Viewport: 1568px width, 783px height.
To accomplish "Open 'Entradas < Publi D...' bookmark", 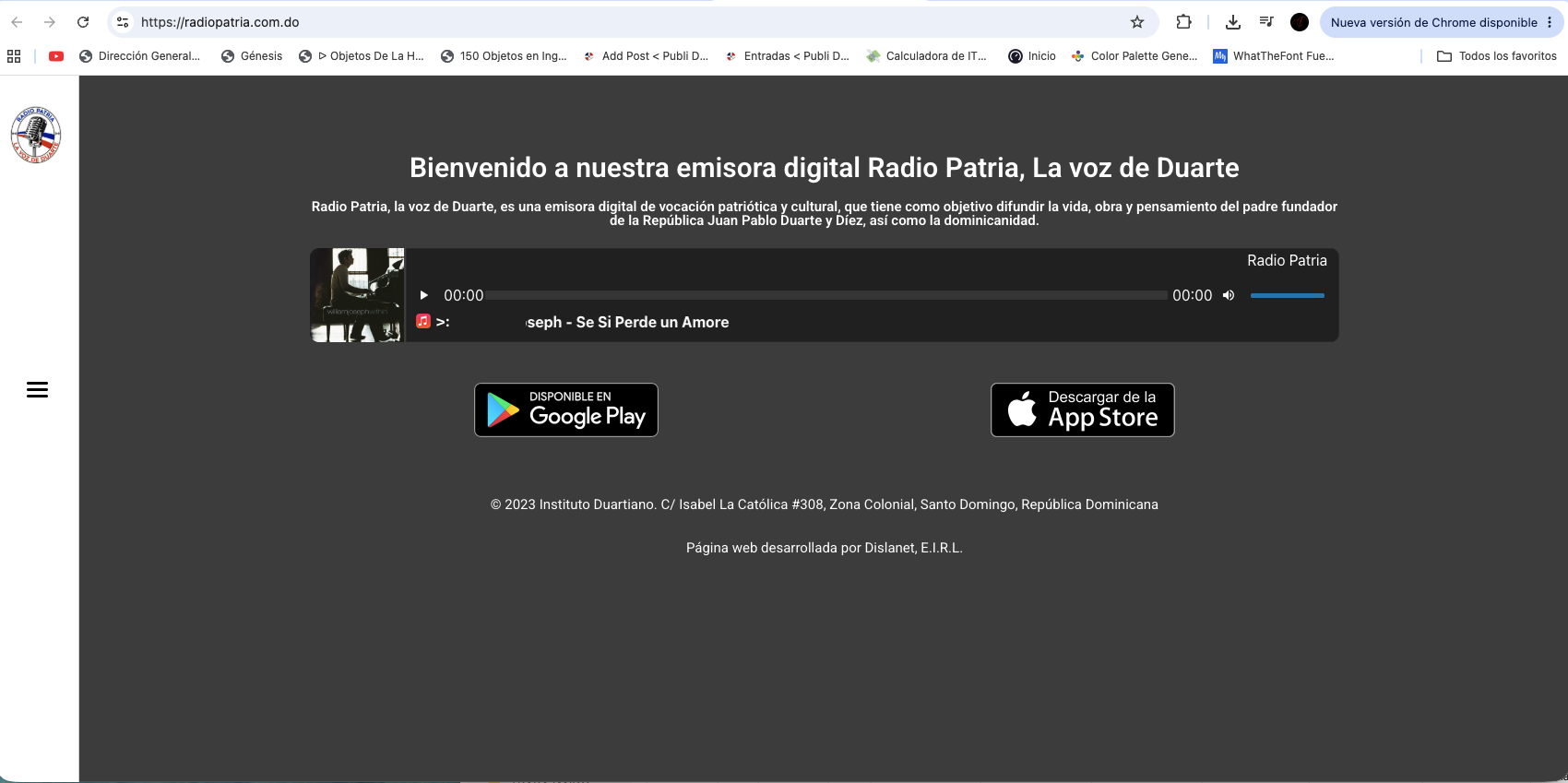I will (788, 56).
